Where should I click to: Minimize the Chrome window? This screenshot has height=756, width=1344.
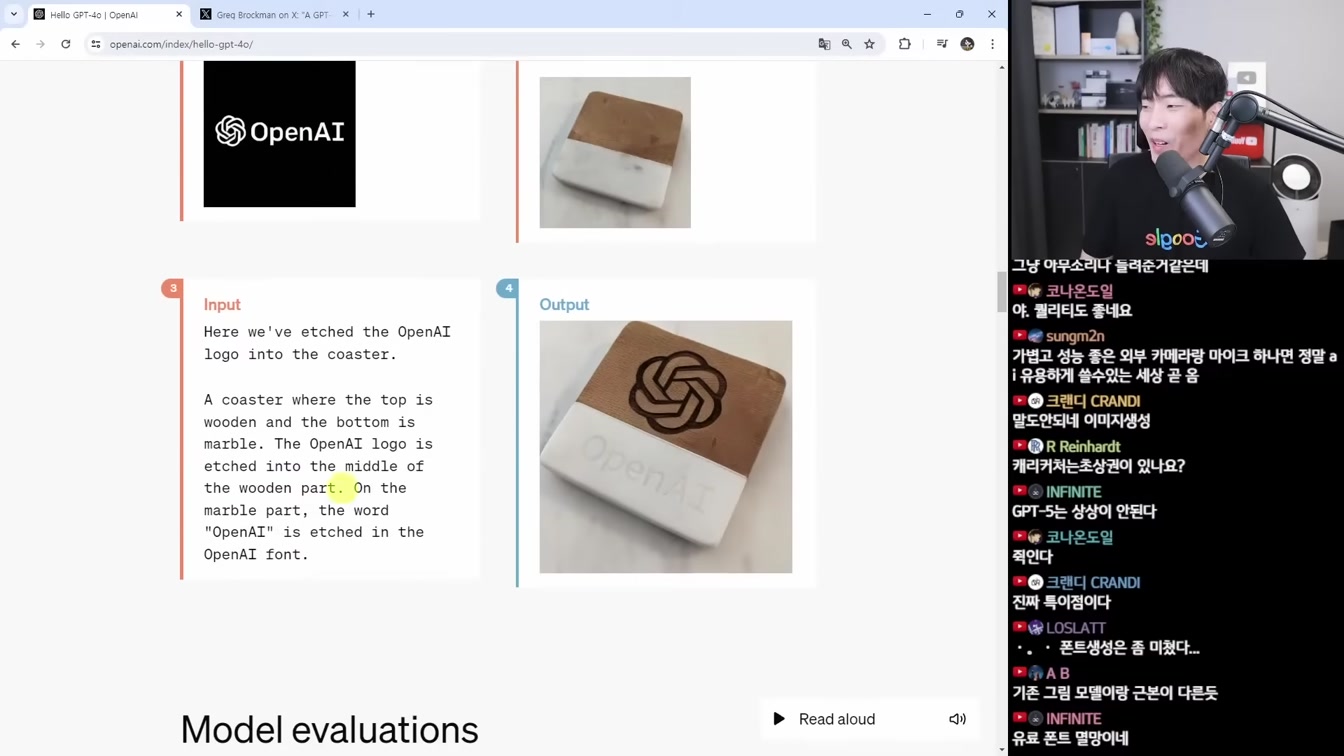point(927,14)
